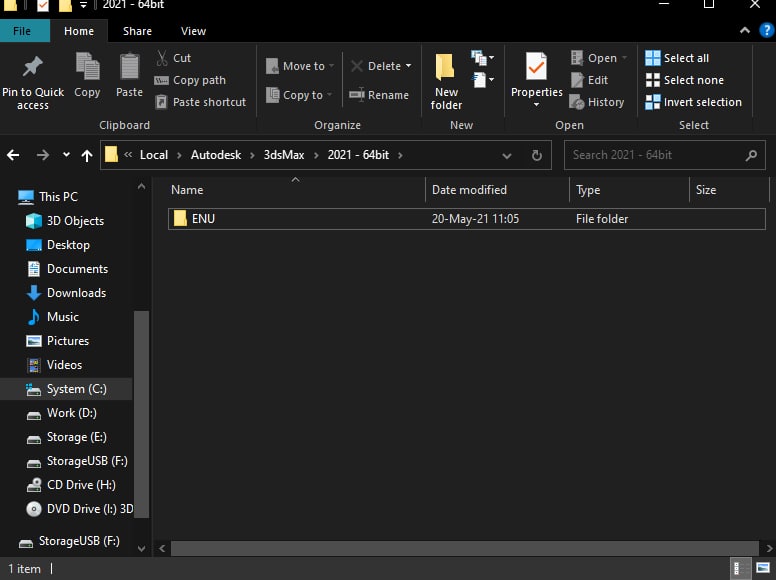776x580 pixels.
Task: Refresh the current folder
Action: 536,155
